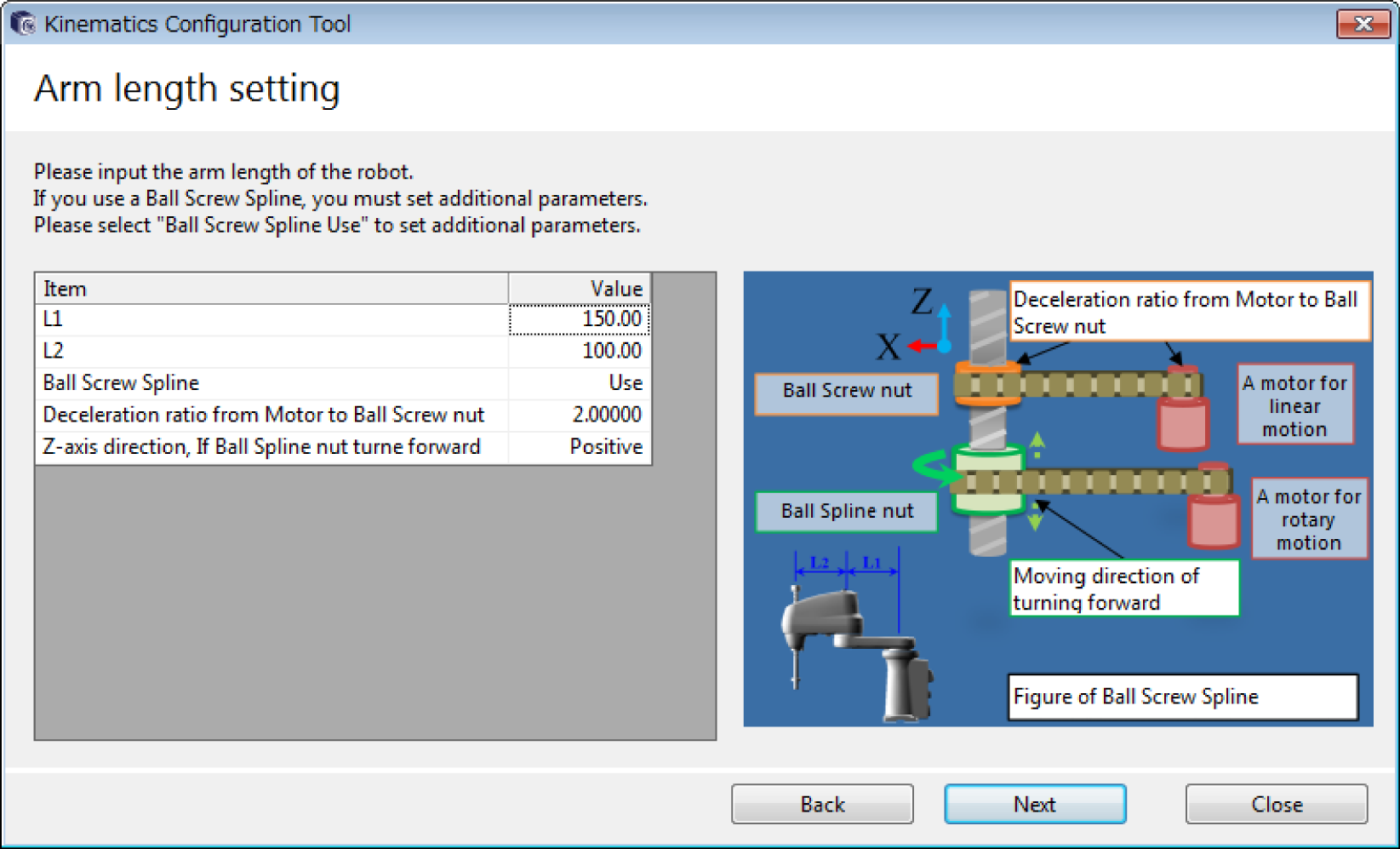Click the orange ball screw nut graphic
The image size is (1400, 849).
click(986, 384)
